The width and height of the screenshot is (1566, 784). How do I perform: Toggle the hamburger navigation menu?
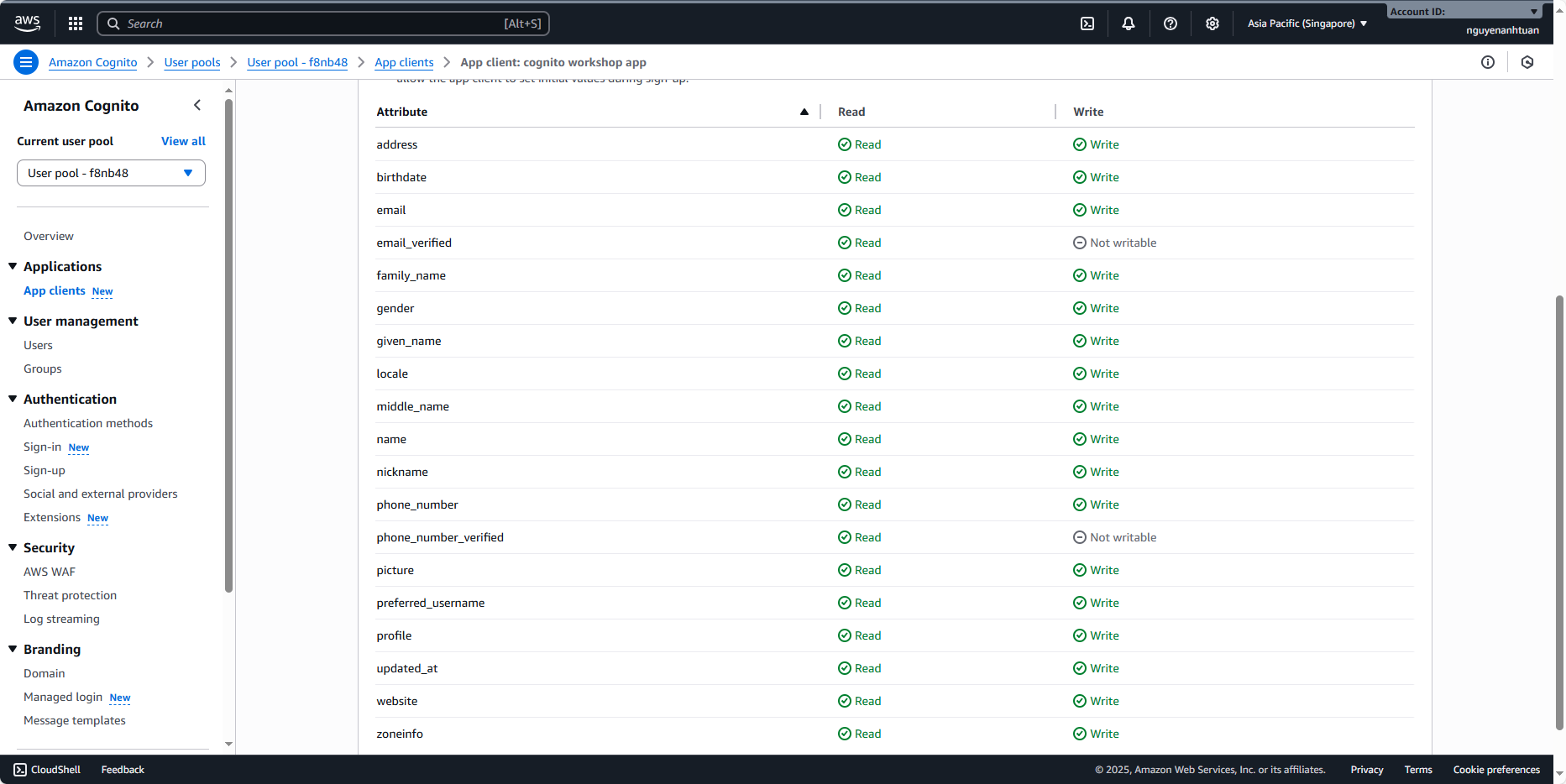point(26,62)
